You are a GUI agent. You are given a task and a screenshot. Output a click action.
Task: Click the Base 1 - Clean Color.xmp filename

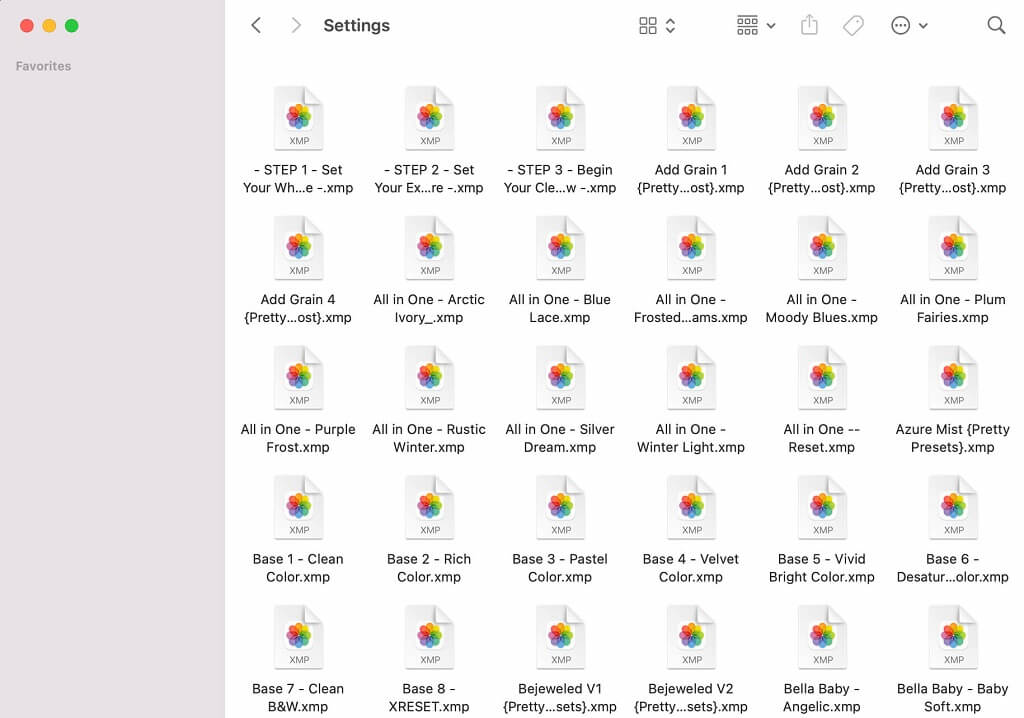pos(298,568)
